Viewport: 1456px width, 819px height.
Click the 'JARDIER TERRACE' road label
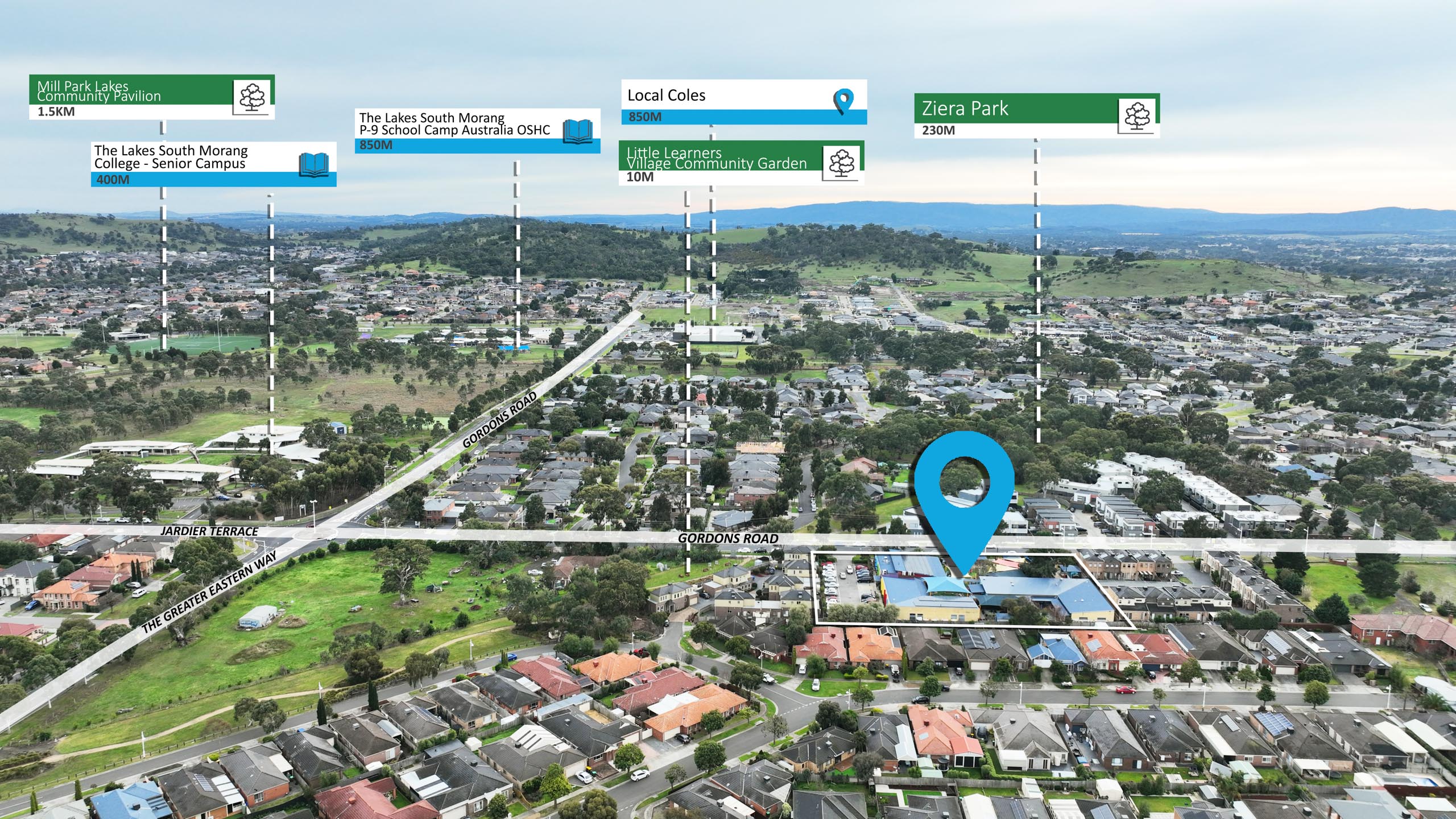pyautogui.click(x=209, y=531)
